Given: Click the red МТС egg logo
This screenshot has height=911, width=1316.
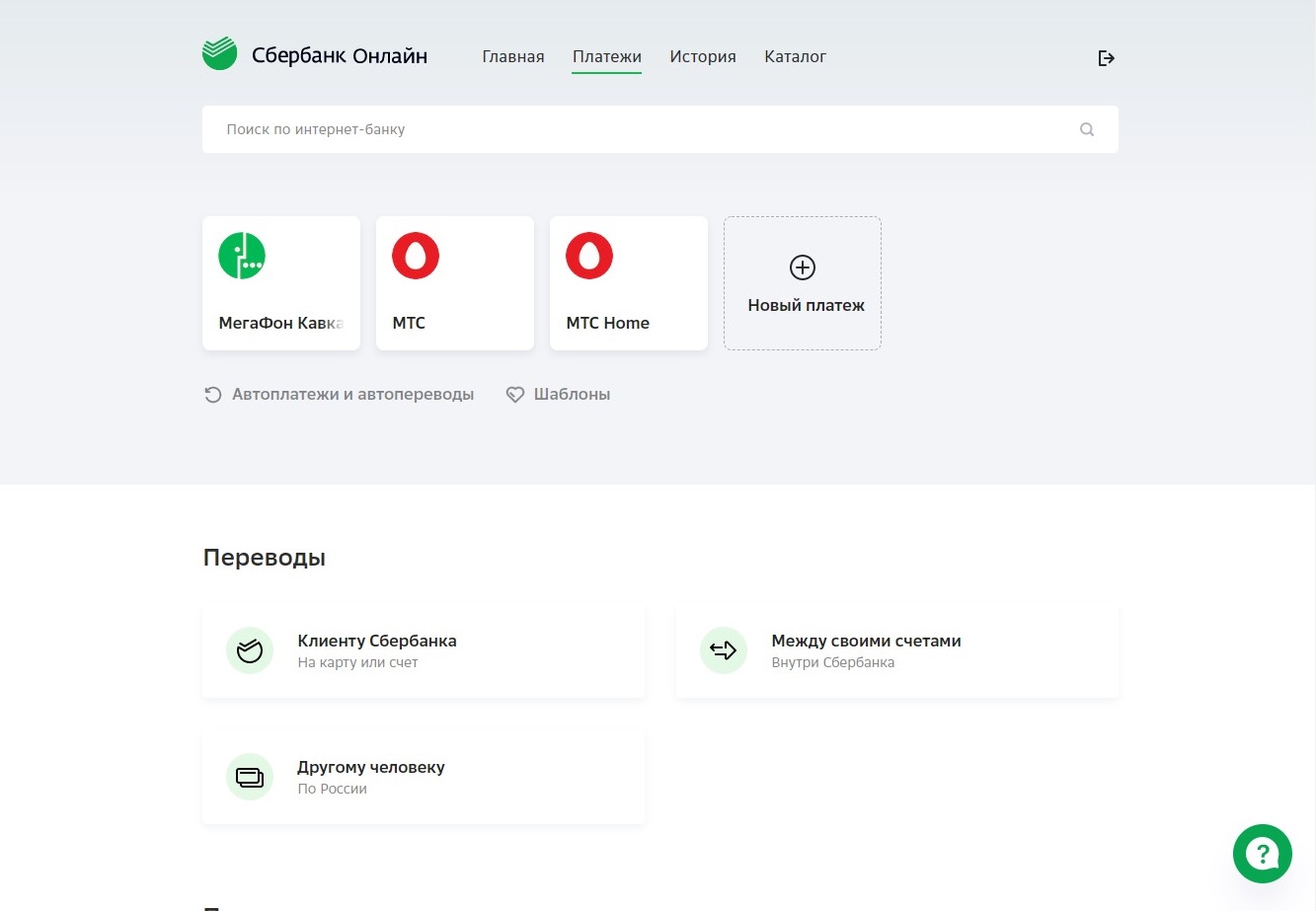Looking at the screenshot, I should [x=416, y=256].
